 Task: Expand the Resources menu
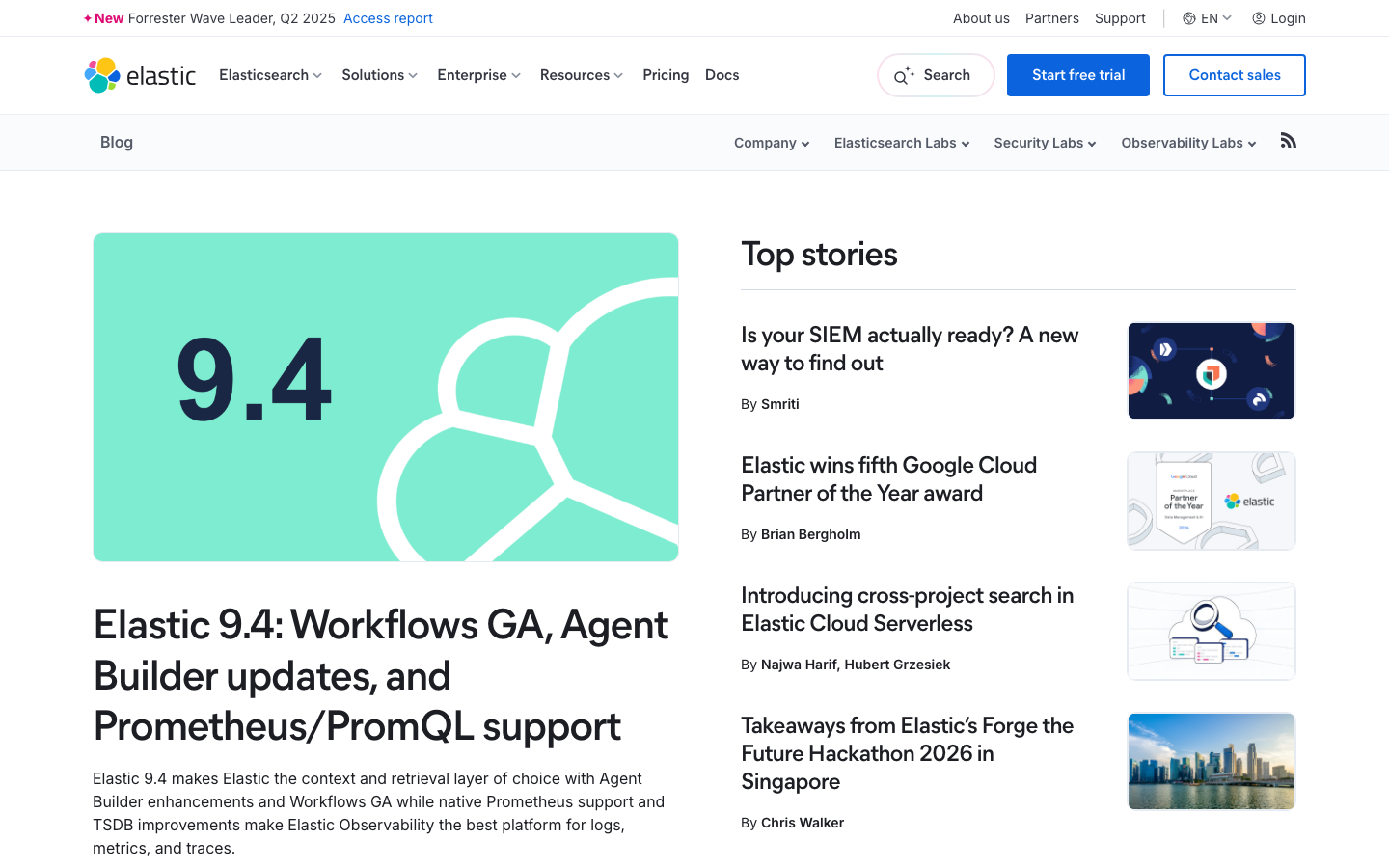coord(582,75)
